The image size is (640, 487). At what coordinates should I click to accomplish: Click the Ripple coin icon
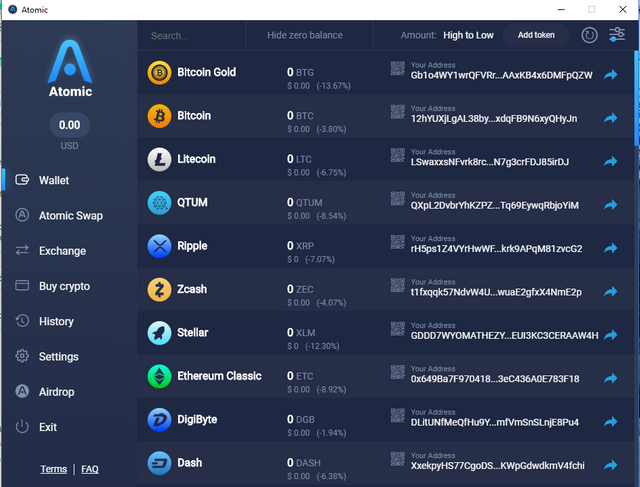click(x=159, y=246)
